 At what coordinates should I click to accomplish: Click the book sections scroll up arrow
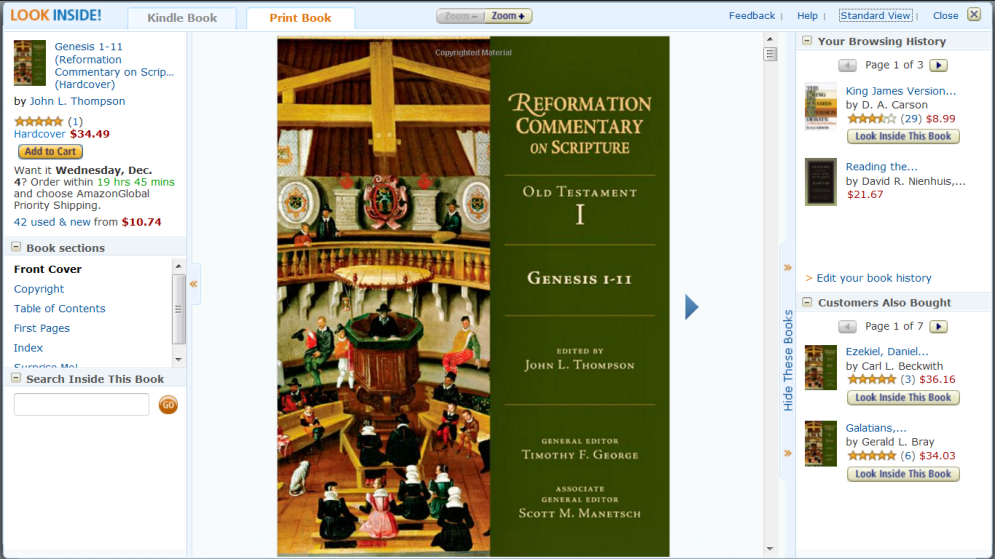point(178,266)
